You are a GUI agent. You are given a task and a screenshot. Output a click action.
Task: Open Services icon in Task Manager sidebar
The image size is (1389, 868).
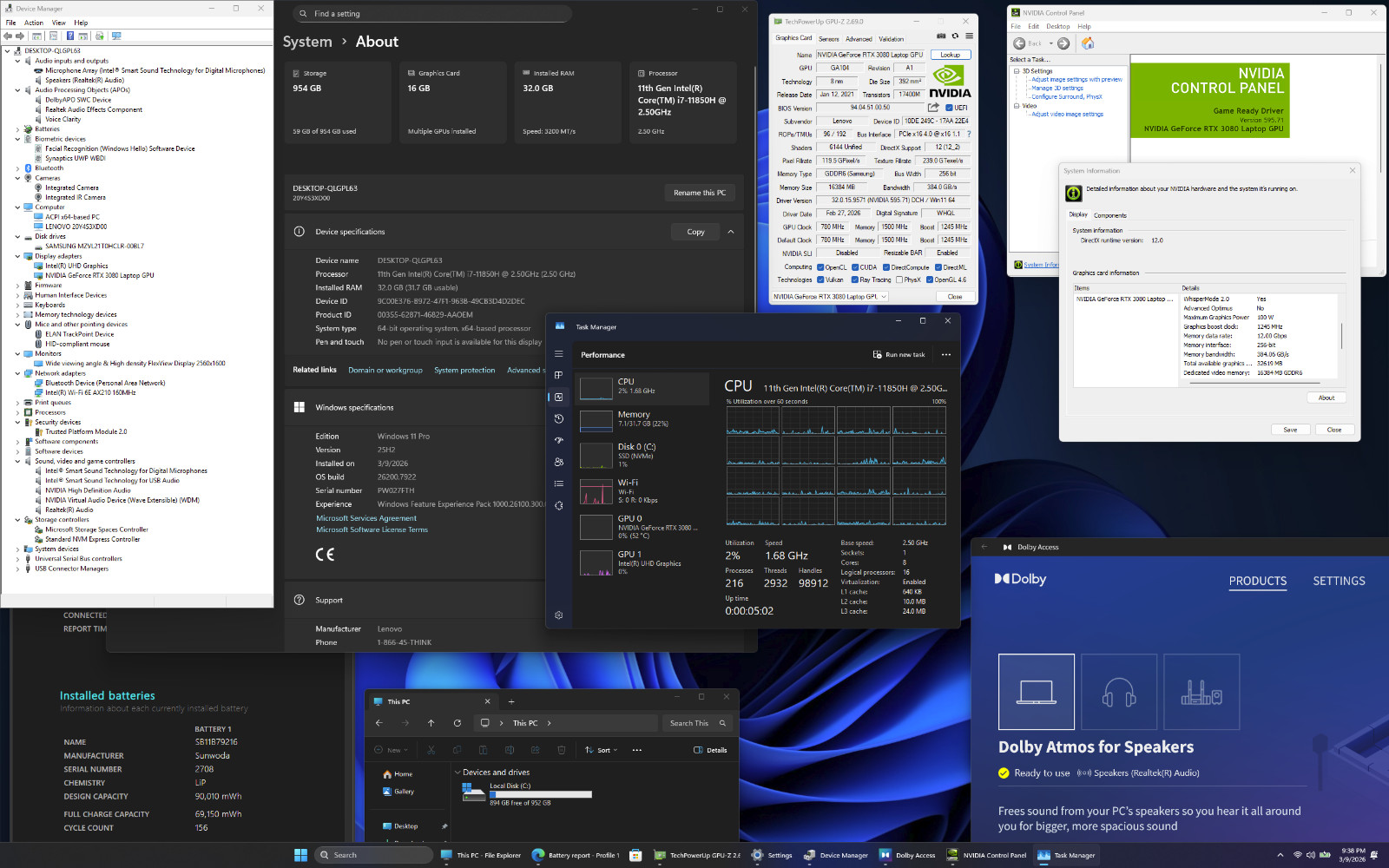pos(559,505)
